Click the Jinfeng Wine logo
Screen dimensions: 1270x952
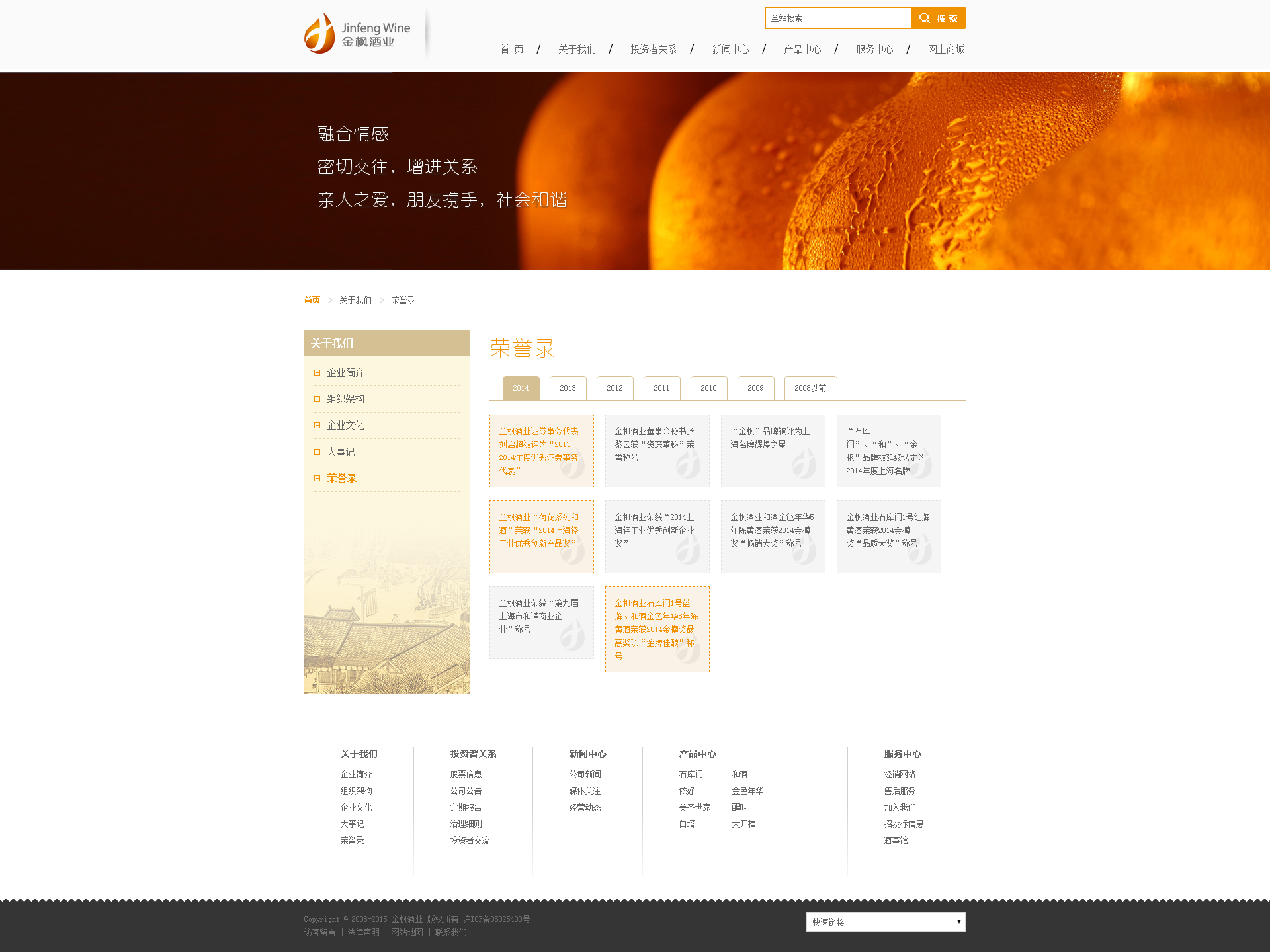[357, 34]
